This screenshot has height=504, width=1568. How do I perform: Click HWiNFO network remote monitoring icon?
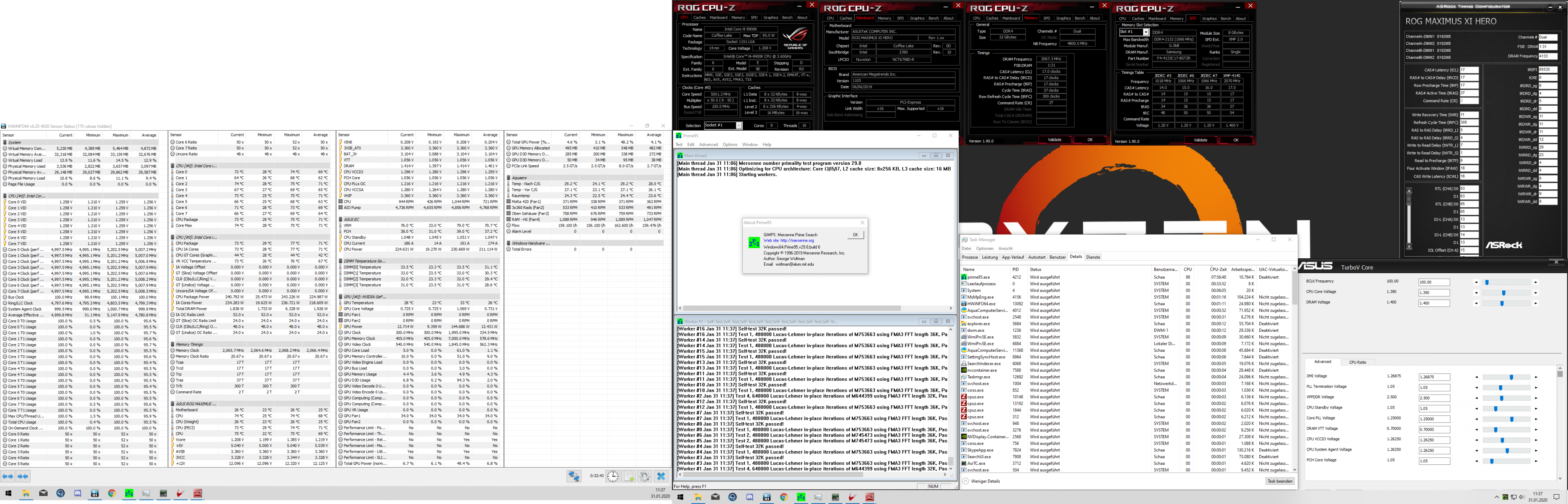click(x=573, y=477)
